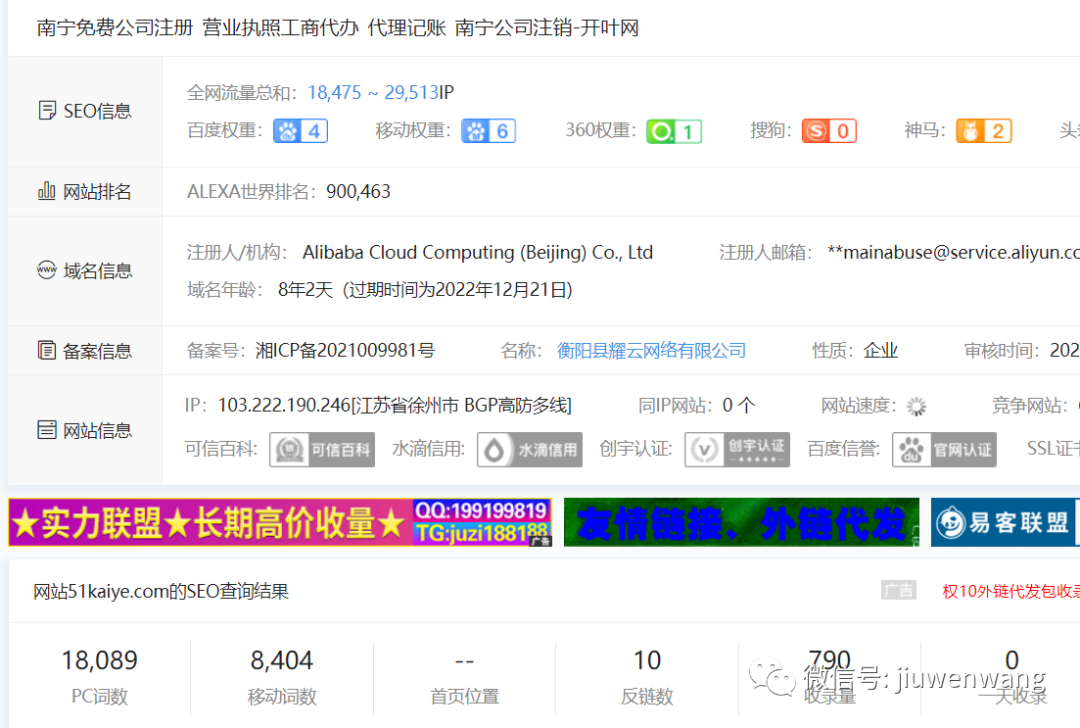Viewport: 1080px width, 728px height.
Task: Click the Baidu weight badge showing 4
Action: [x=300, y=131]
